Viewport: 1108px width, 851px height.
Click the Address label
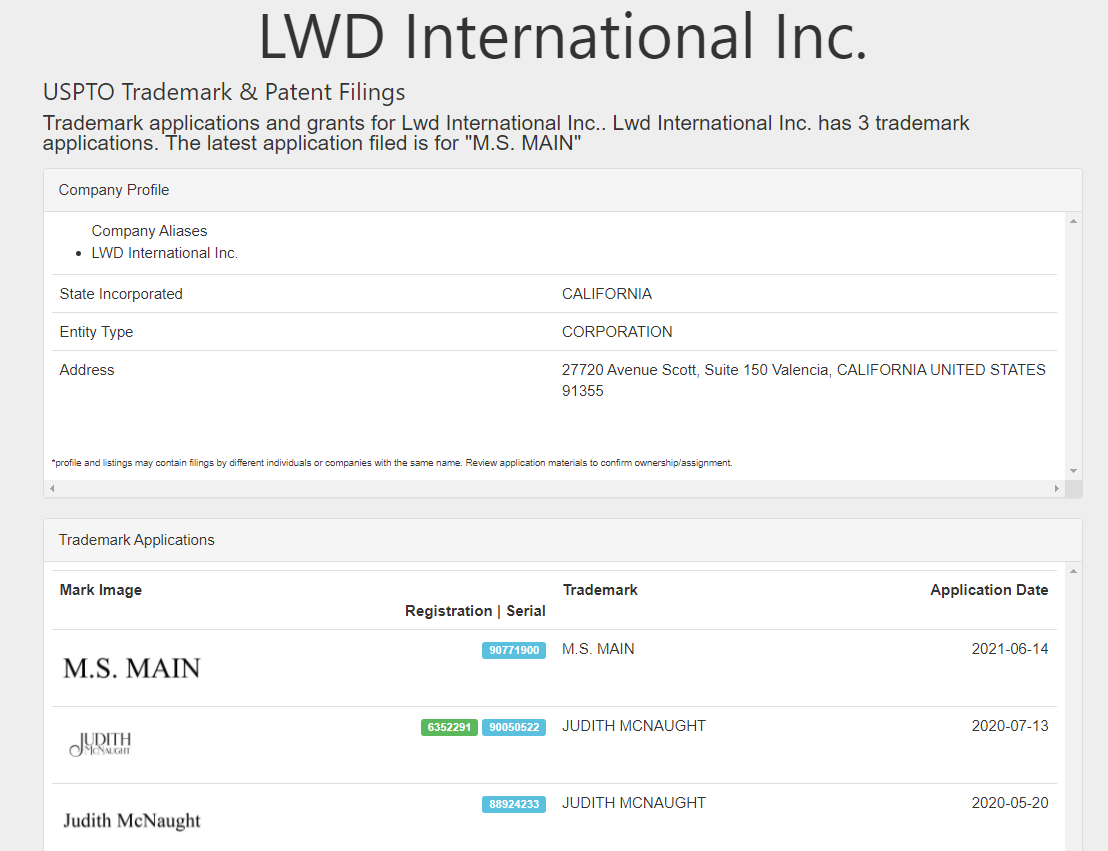pos(87,370)
